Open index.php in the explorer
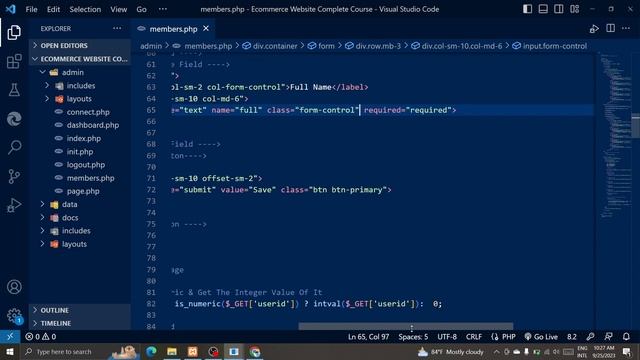 (x=84, y=138)
